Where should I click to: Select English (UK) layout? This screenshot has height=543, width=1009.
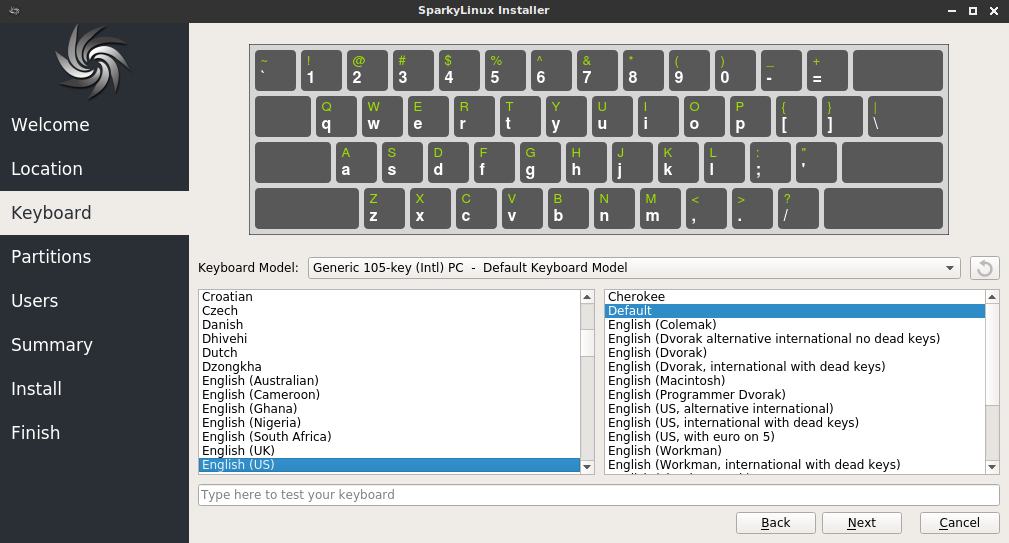click(389, 450)
